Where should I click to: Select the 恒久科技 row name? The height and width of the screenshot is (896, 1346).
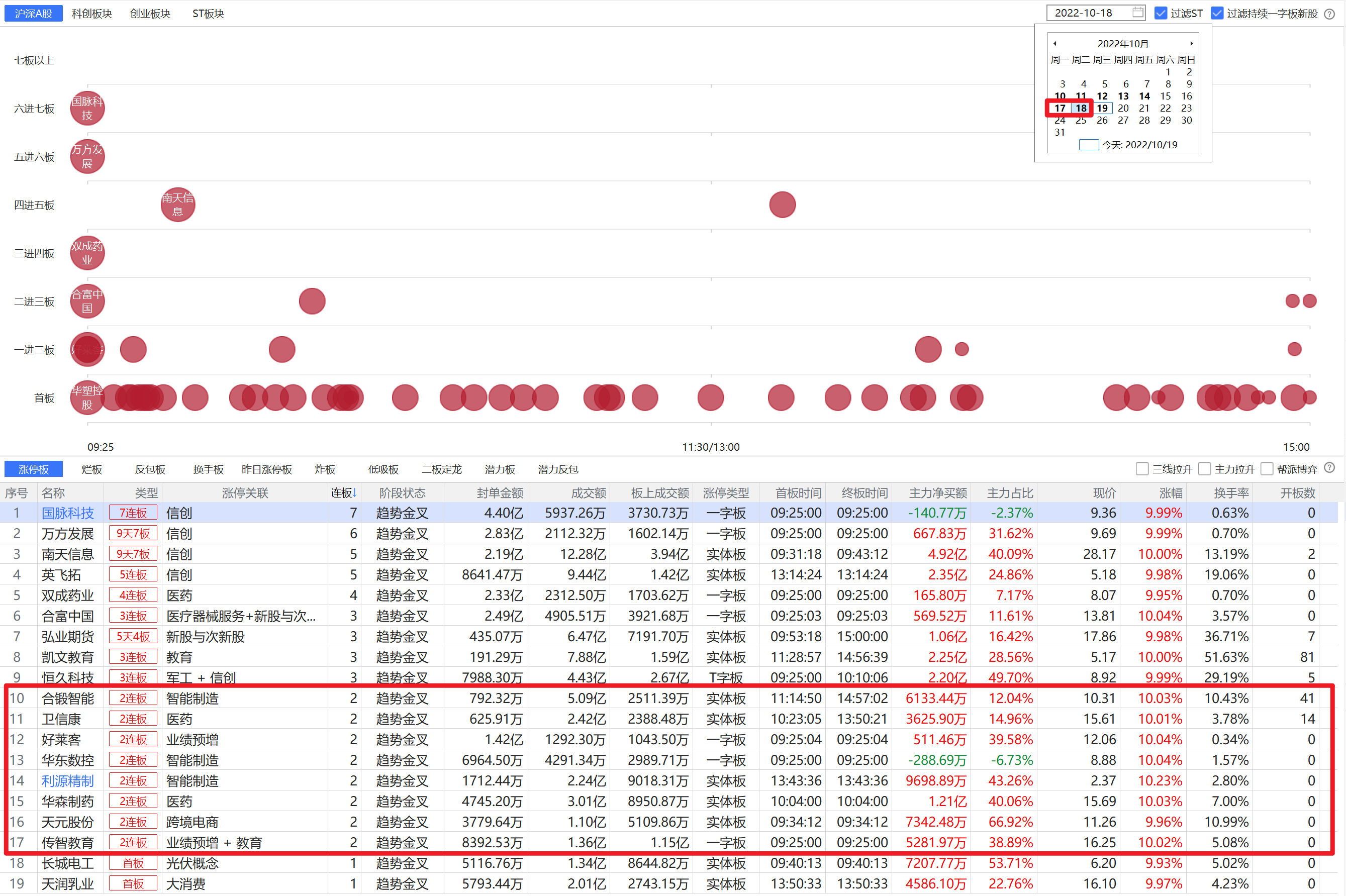(x=67, y=678)
